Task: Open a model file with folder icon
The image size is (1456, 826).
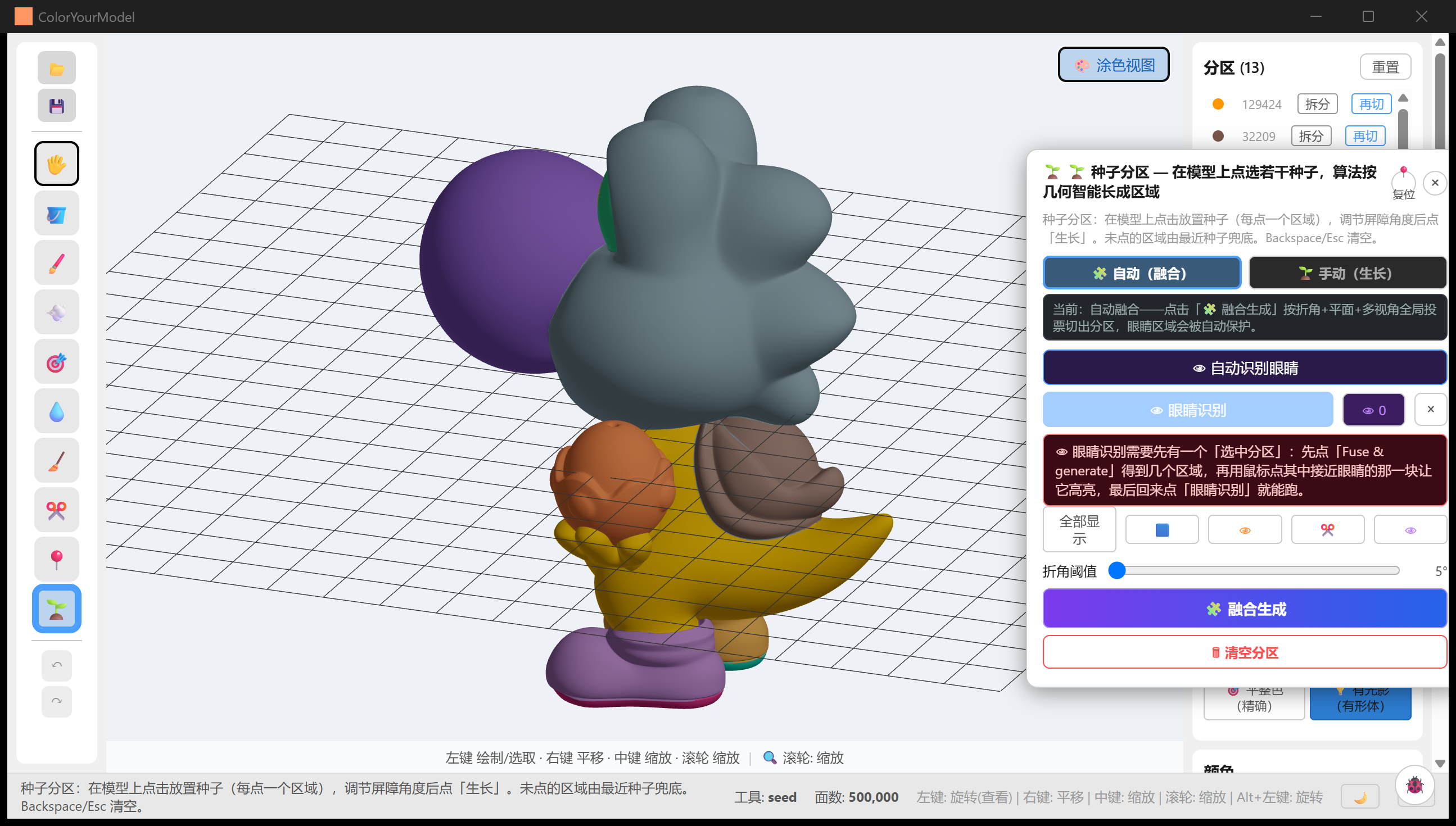Action: tap(56, 68)
